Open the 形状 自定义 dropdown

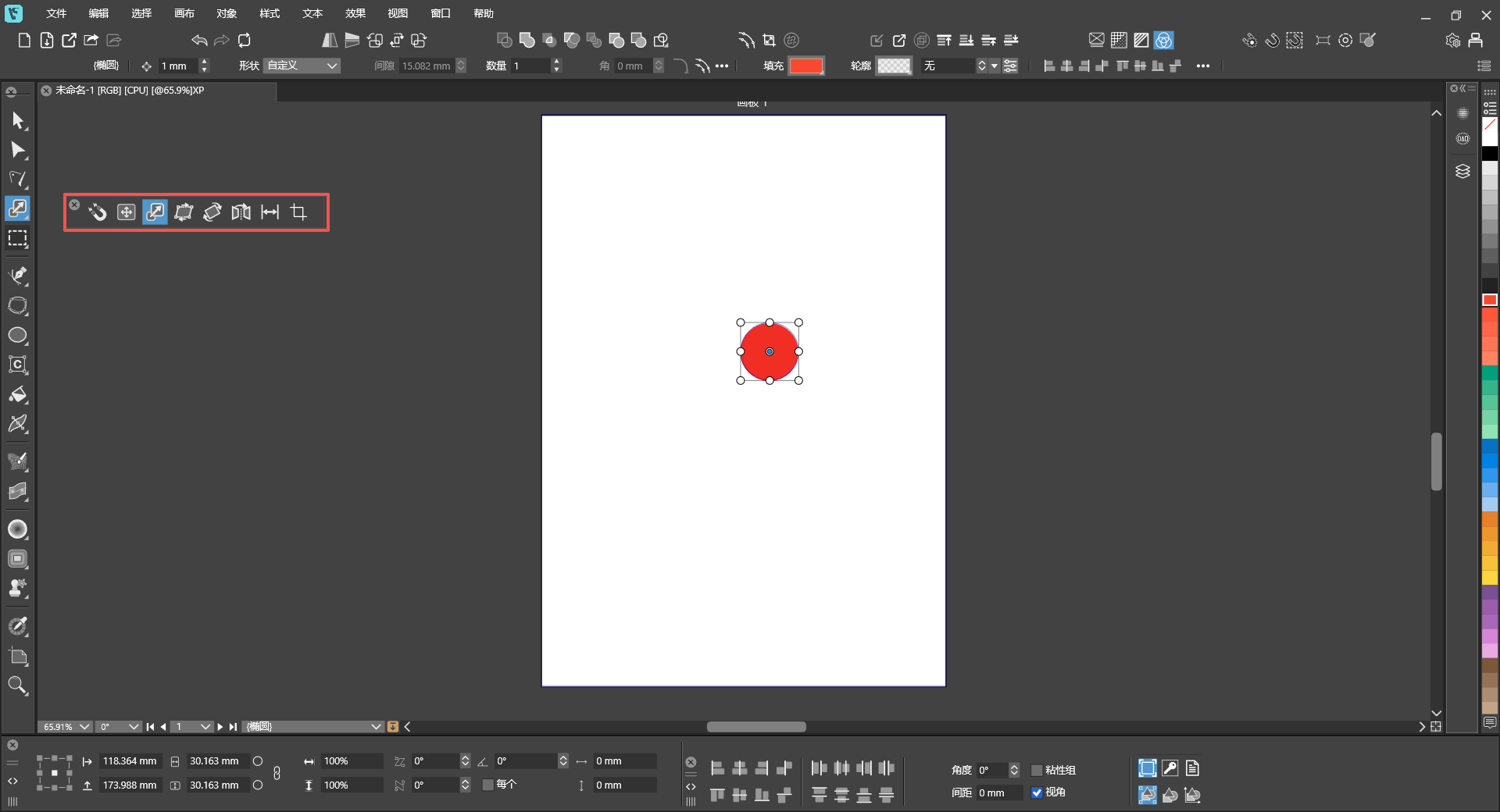[302, 66]
